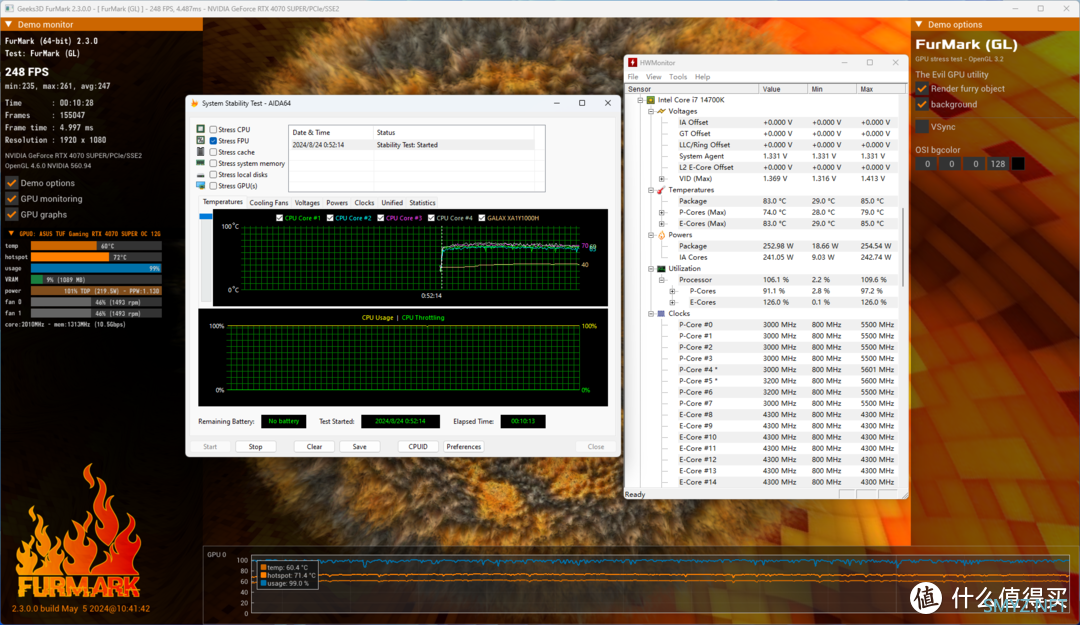Toggle GPU graphs checkbox in Demo monitor

(x=12, y=214)
